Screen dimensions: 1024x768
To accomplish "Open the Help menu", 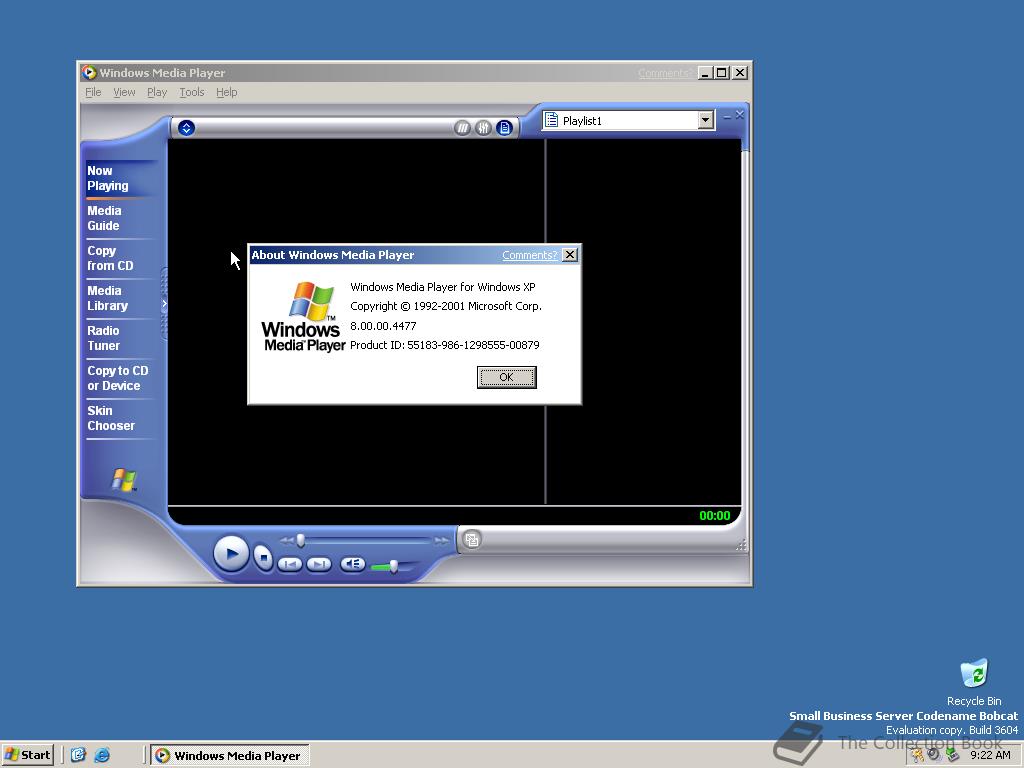I will pyautogui.click(x=227, y=92).
